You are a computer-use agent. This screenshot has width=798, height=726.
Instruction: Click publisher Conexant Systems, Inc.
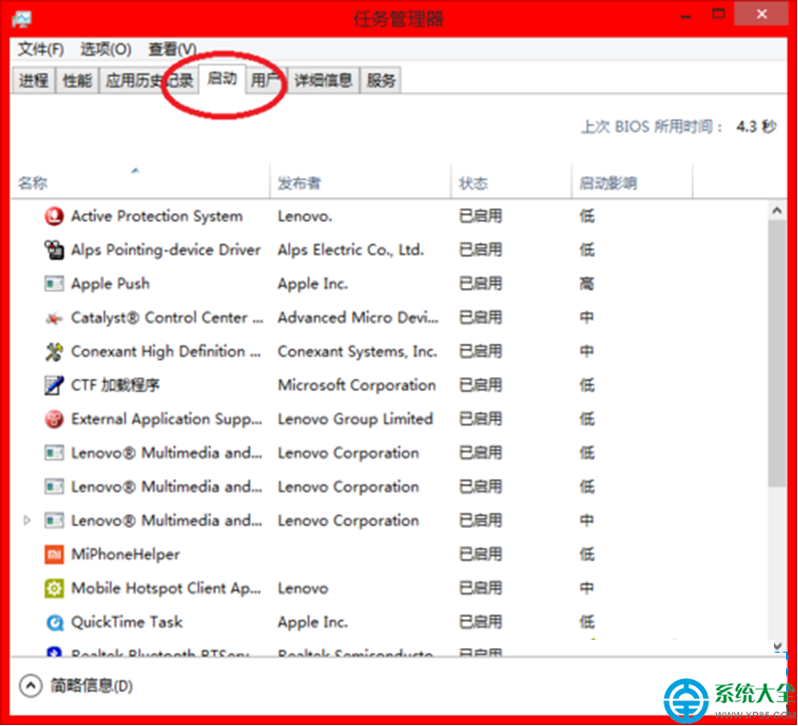(357, 352)
